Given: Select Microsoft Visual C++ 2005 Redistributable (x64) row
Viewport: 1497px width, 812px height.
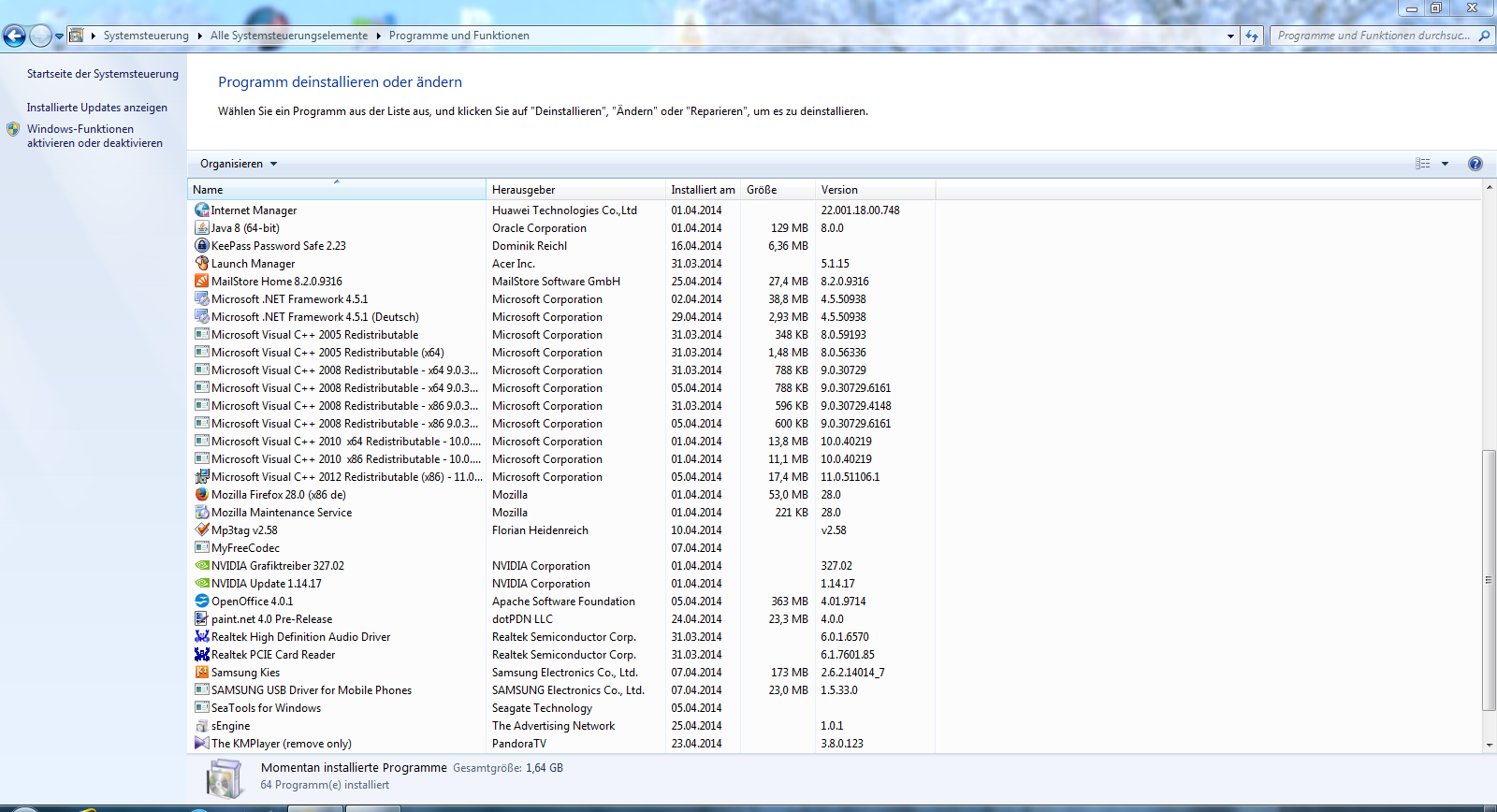Looking at the screenshot, I should pyautogui.click(x=561, y=353).
